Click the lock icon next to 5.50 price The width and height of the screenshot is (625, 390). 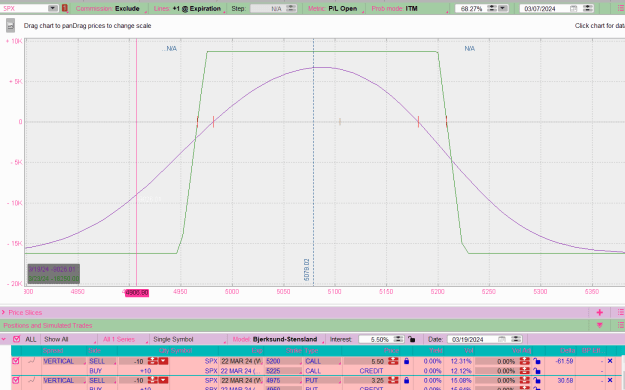406,361
